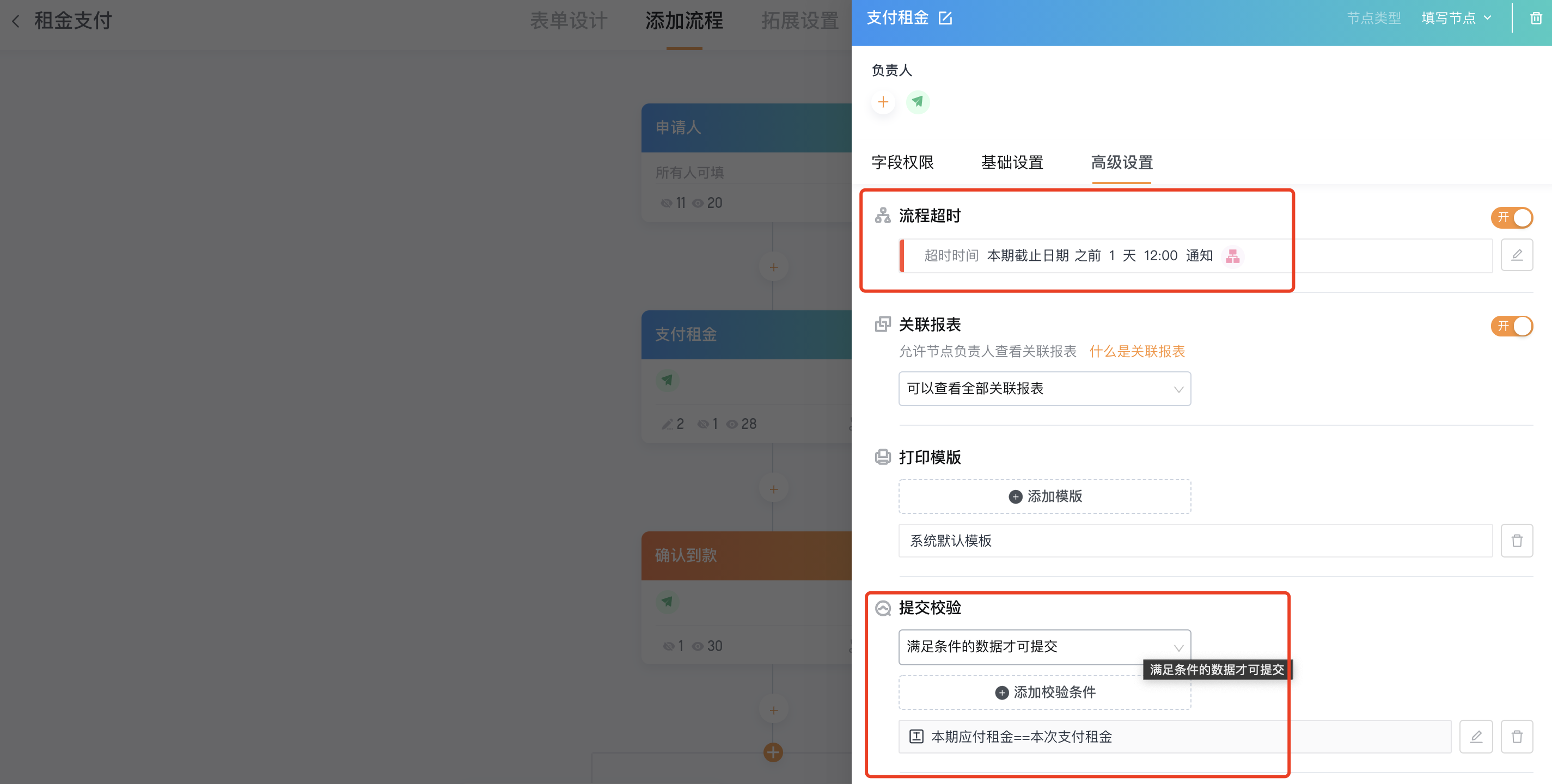Screen dimensions: 1552x784
Task: Open the 高级设置 tab
Action: (x=1121, y=163)
